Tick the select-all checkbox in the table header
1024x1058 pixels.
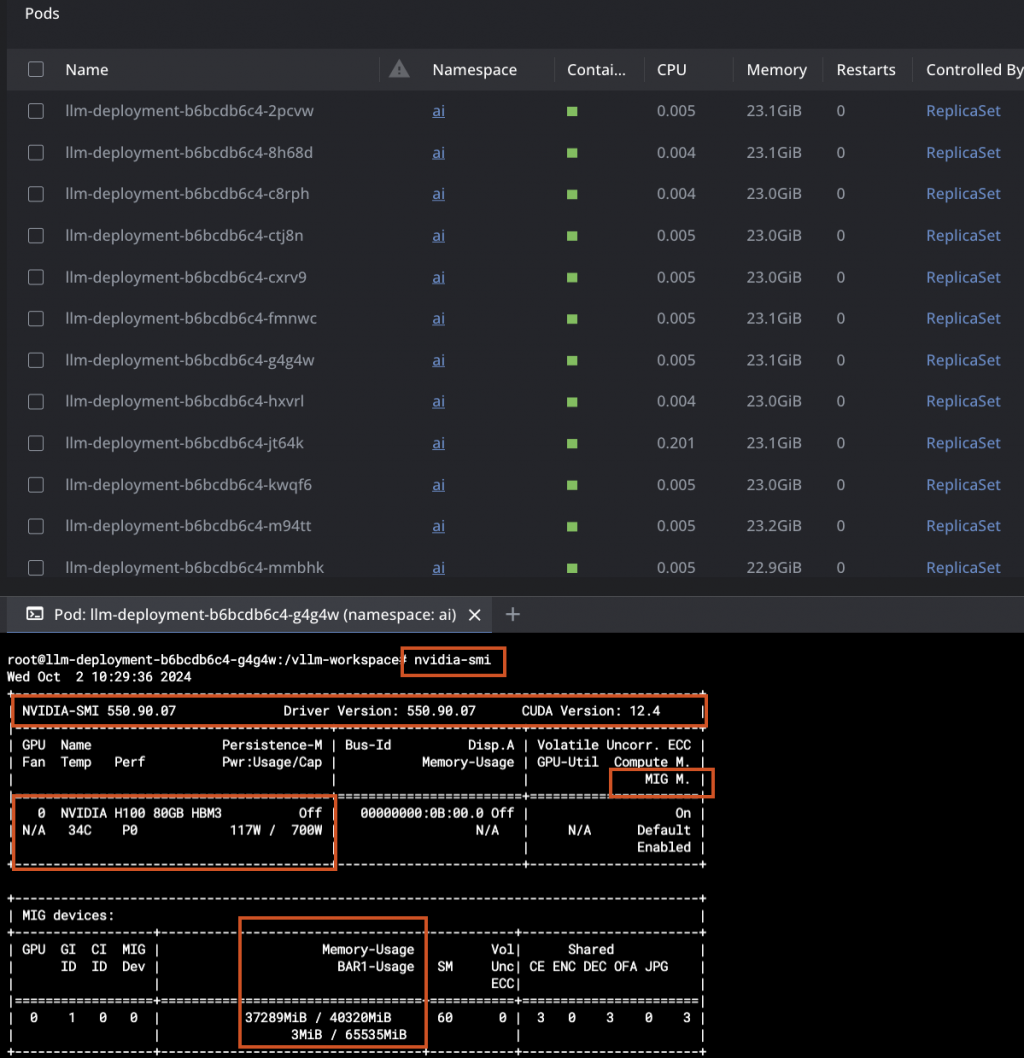click(36, 69)
